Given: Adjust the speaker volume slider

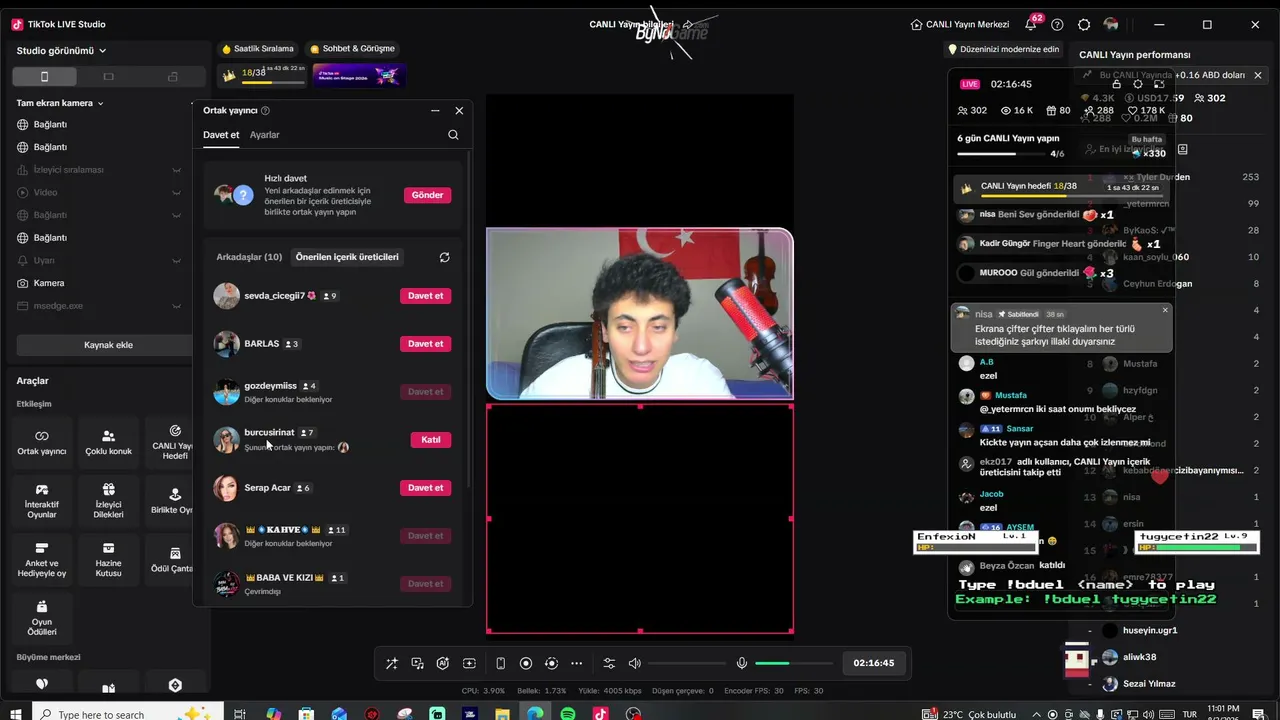Looking at the screenshot, I should [x=687, y=663].
